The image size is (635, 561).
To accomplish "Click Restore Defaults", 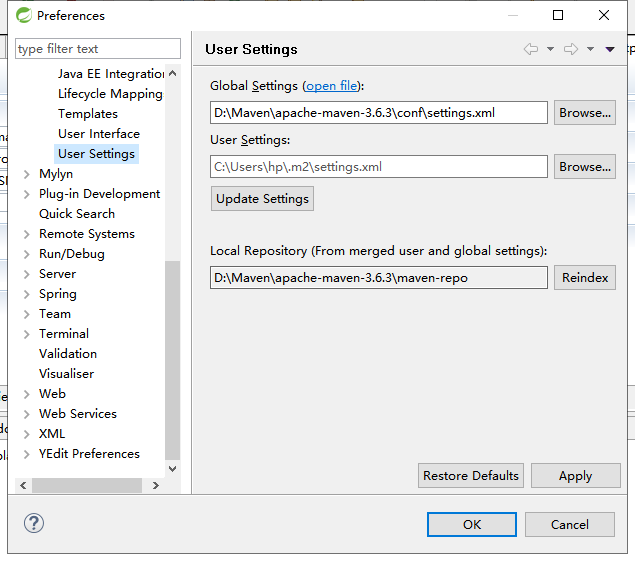I will [471, 476].
